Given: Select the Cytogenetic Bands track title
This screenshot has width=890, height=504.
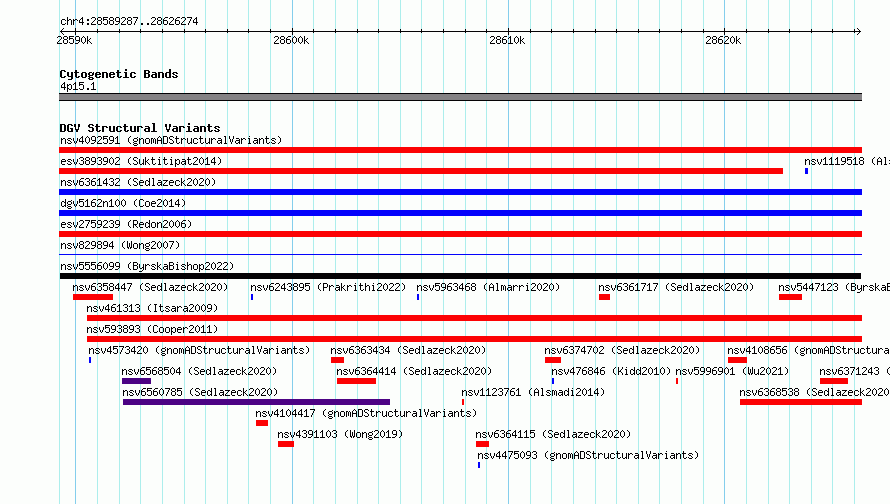Looking at the screenshot, I should 119,74.
